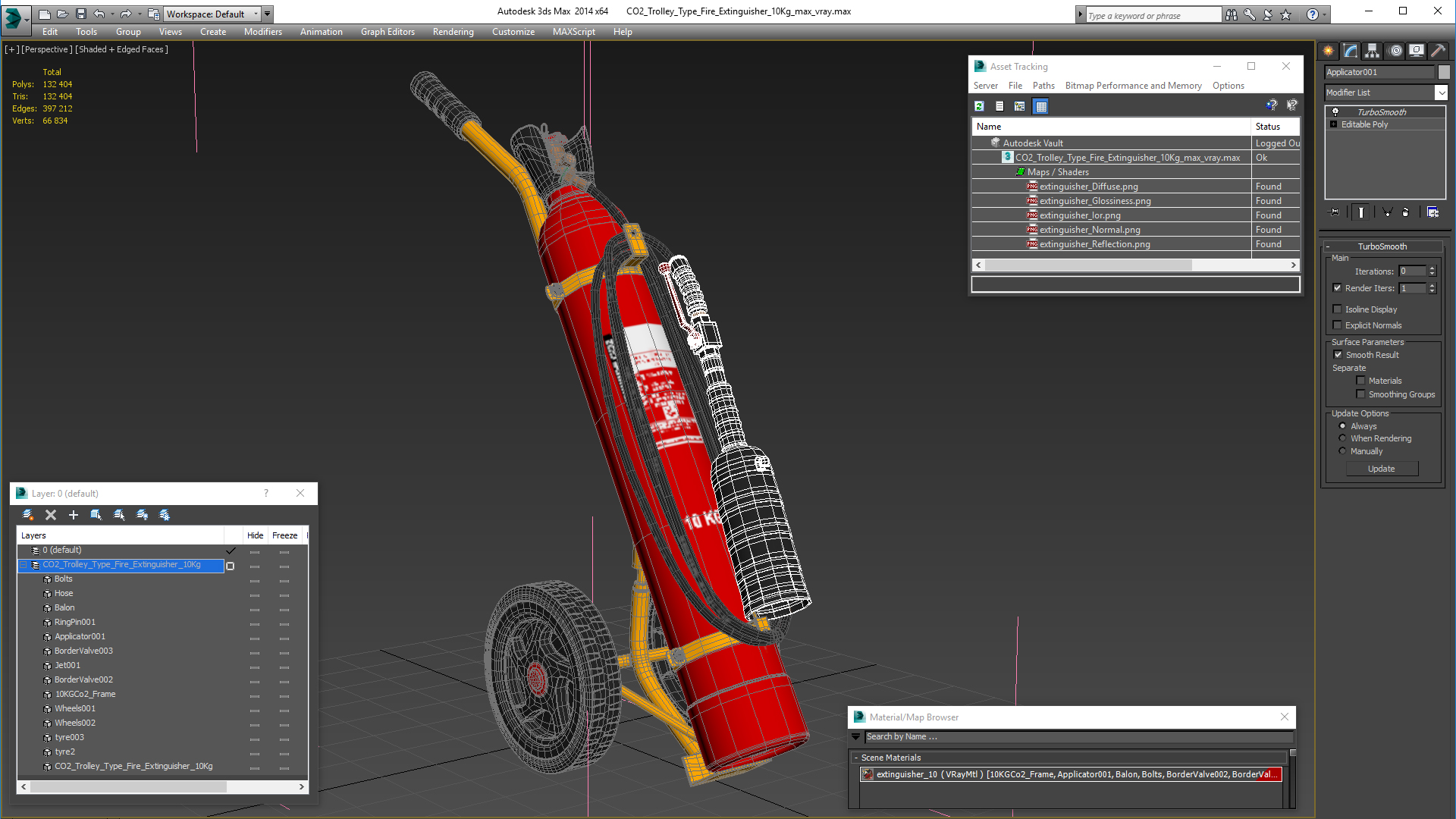This screenshot has width=1456, height=819.
Task: Open the Create command panel tab
Action: [x=1329, y=51]
